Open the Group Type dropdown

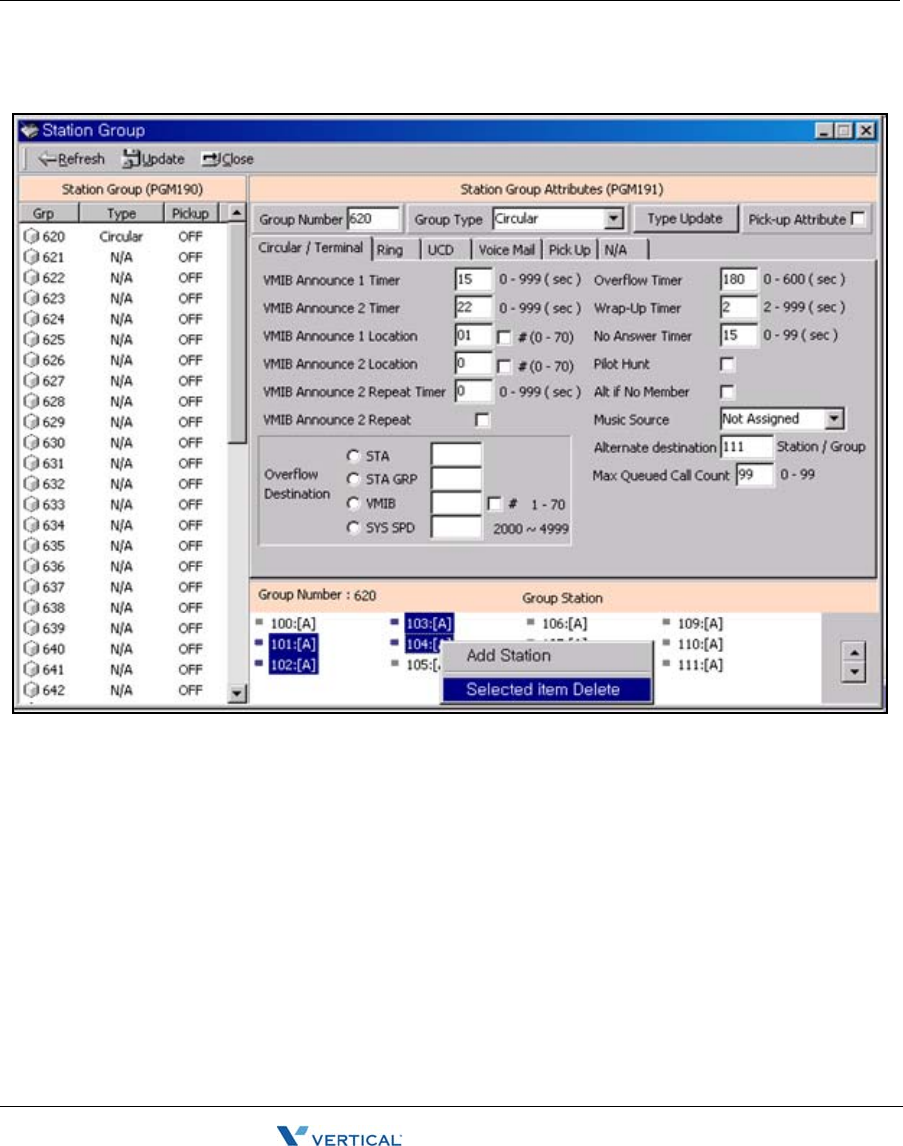(x=614, y=219)
